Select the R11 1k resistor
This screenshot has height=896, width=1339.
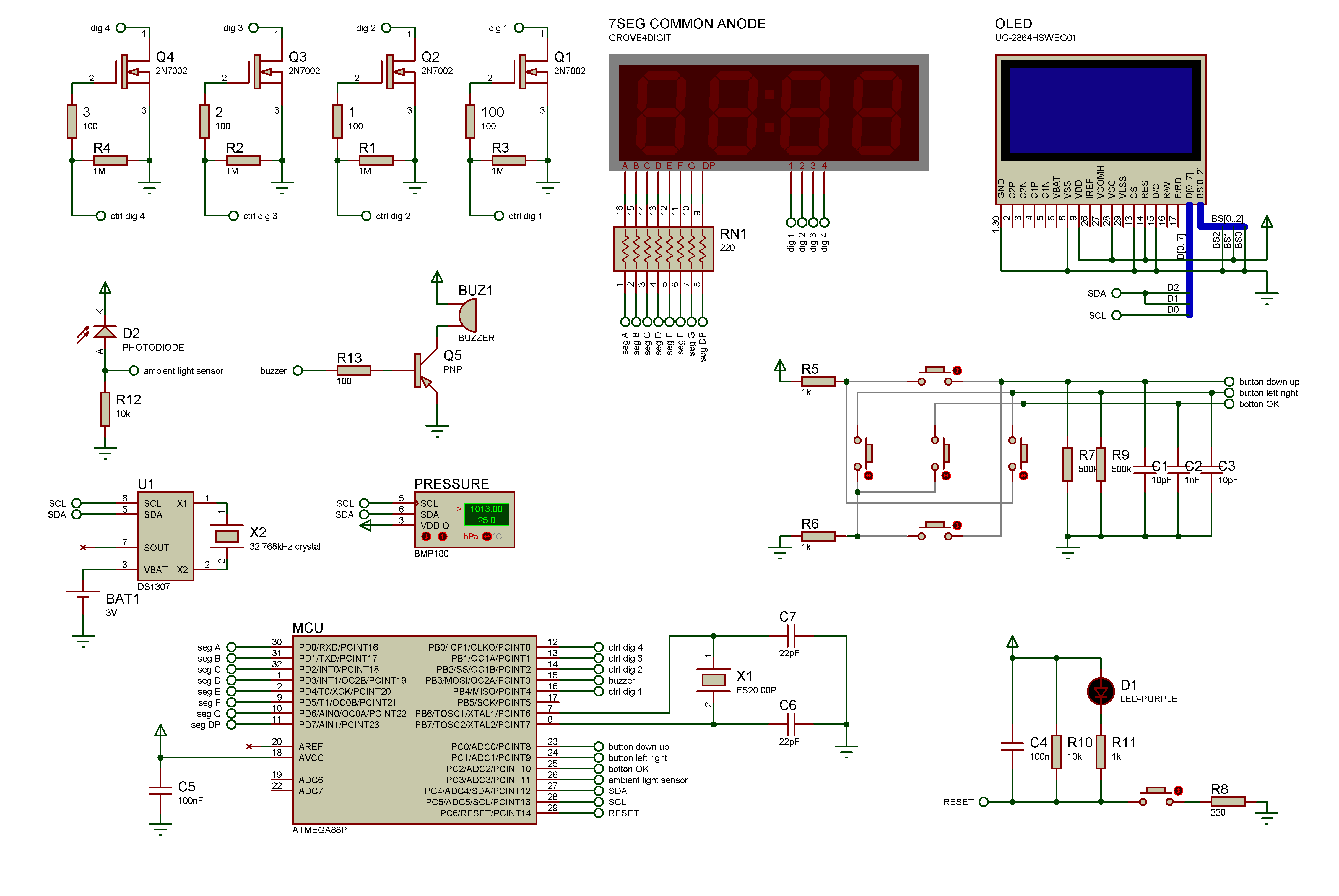point(1101,752)
